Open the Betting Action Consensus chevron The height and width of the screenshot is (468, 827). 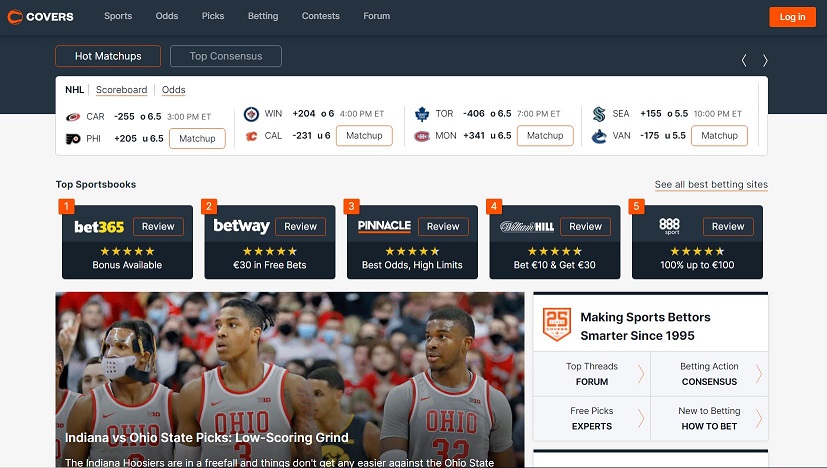click(758, 374)
